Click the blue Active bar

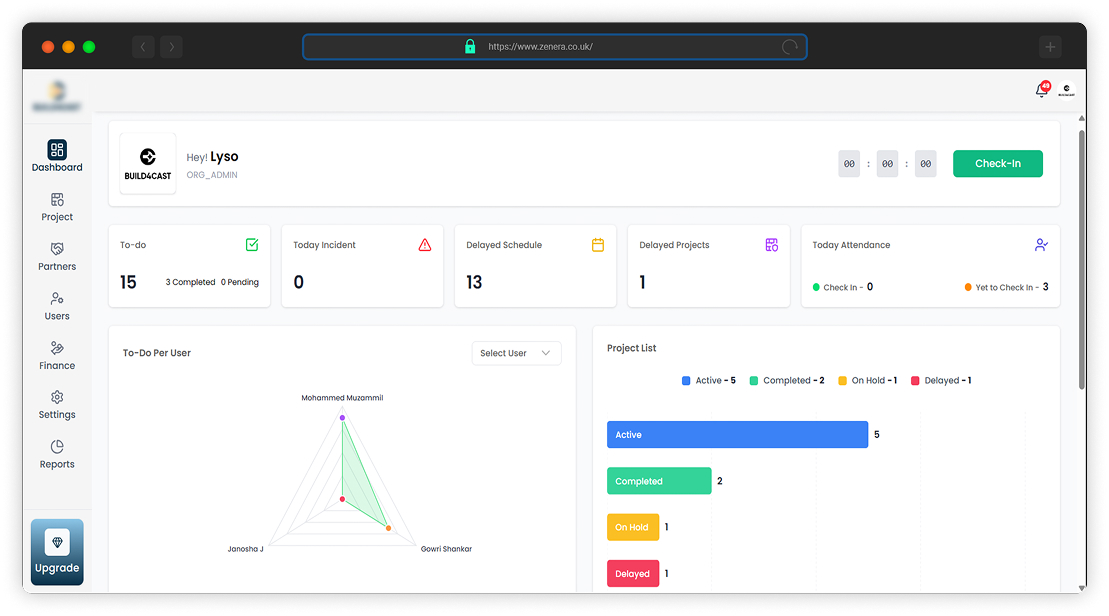pos(737,434)
